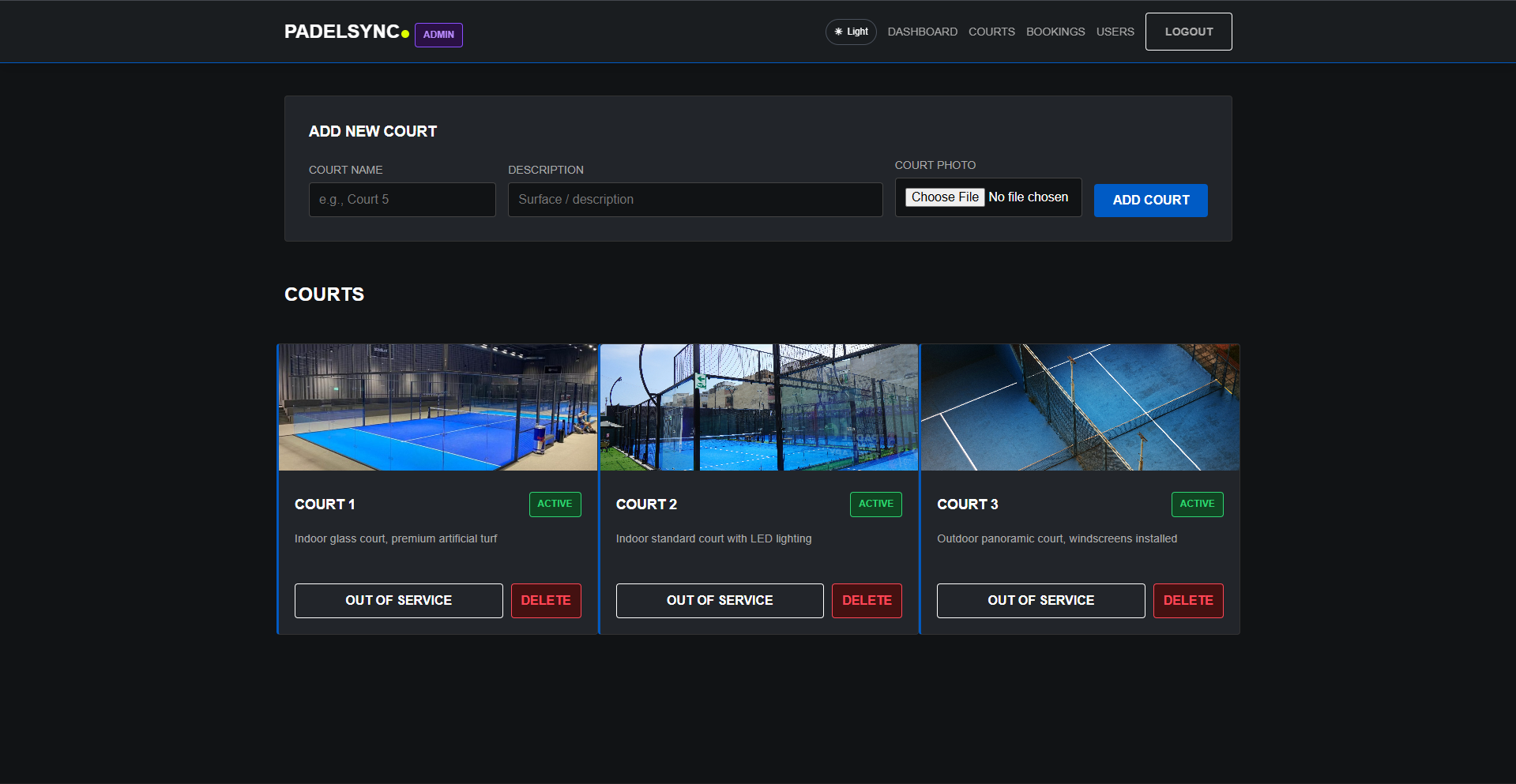Delete Court 1
The image size is (1516, 784).
pos(546,601)
